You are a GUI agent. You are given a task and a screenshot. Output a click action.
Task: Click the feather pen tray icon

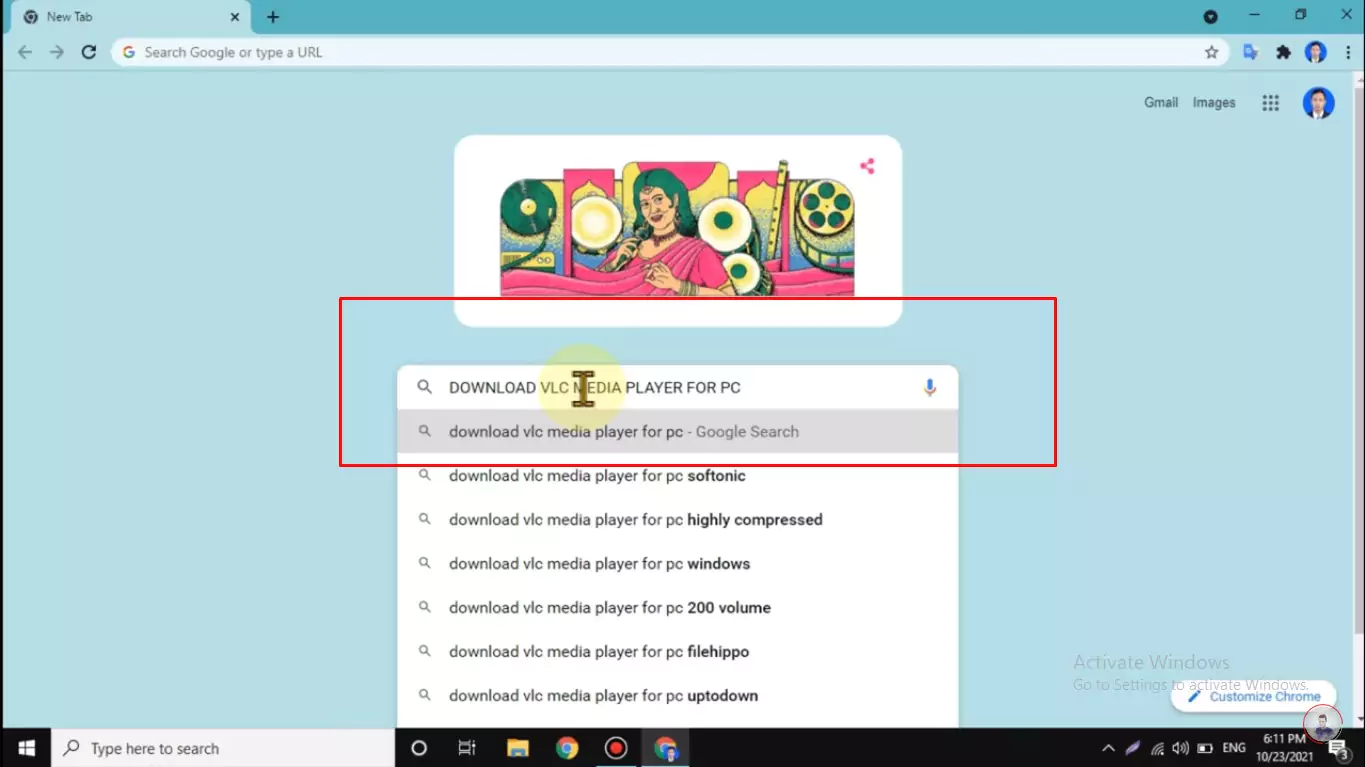(1132, 748)
